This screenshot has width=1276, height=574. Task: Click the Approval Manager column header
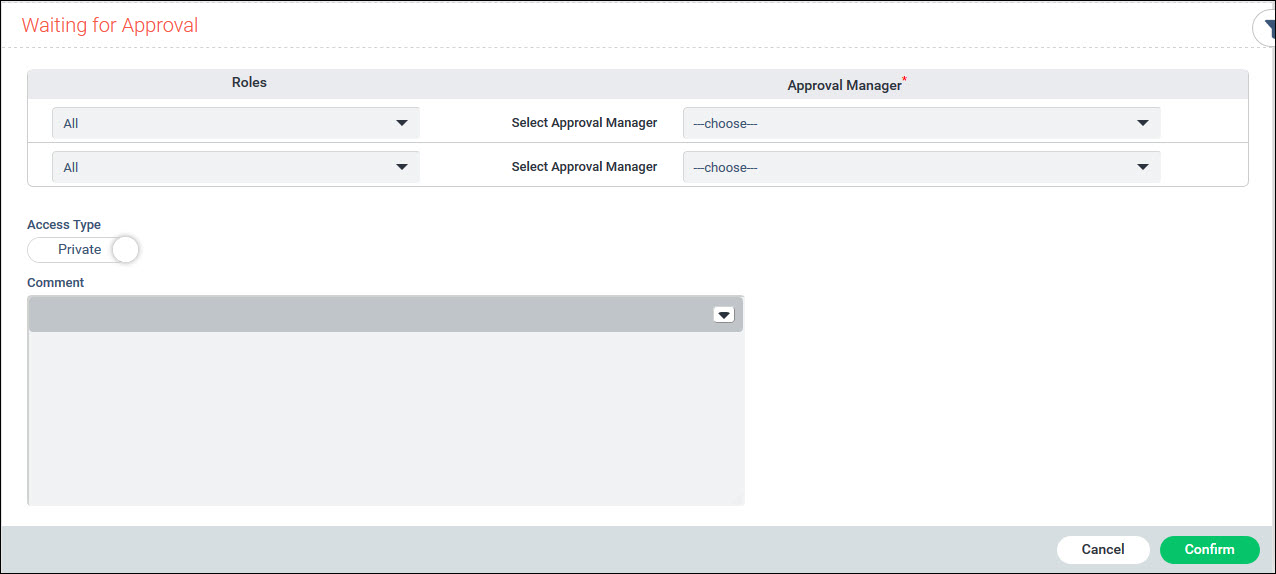click(845, 85)
